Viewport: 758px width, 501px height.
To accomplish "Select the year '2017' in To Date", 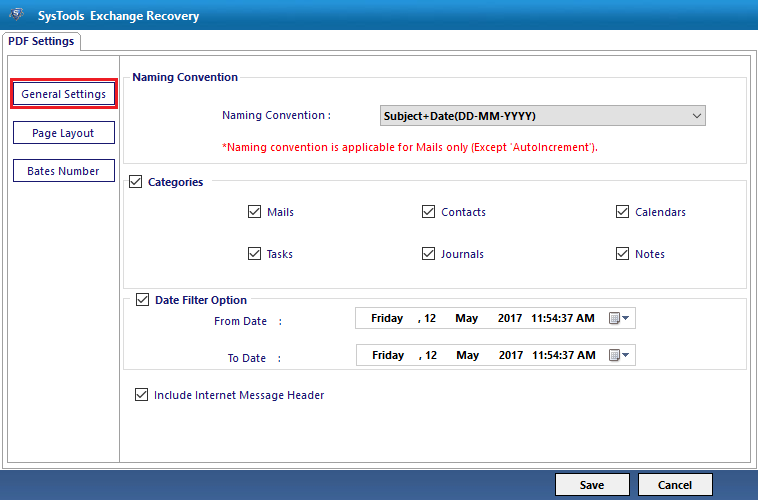I will (x=510, y=355).
